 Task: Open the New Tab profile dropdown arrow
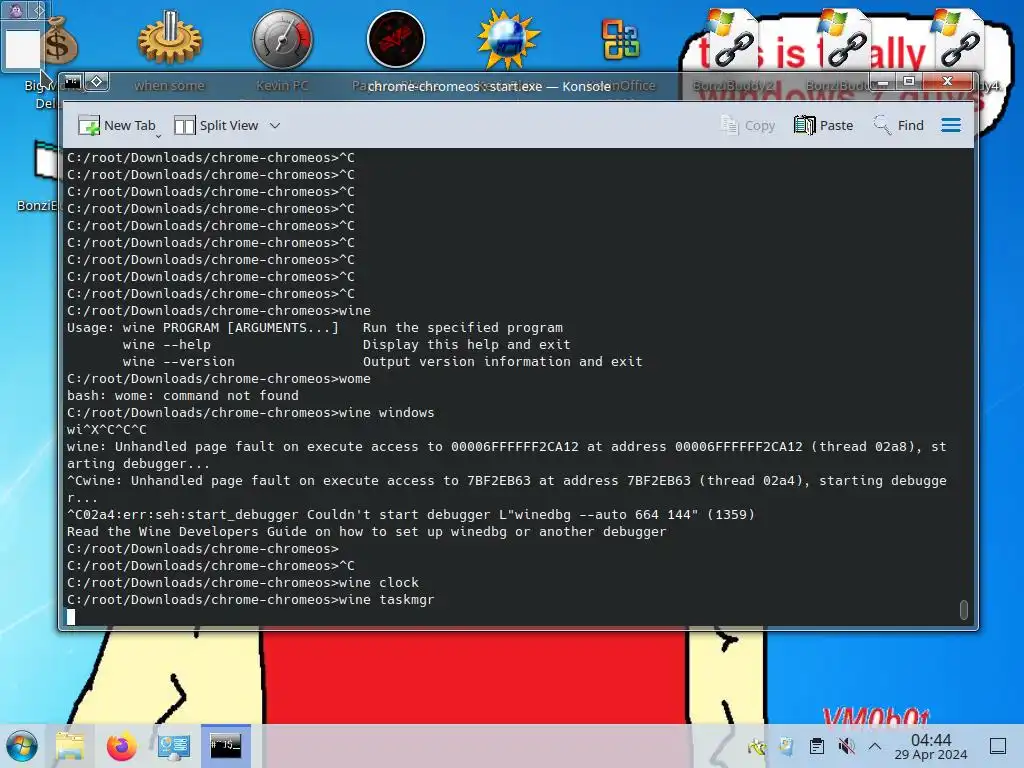pyautogui.click(x=158, y=136)
